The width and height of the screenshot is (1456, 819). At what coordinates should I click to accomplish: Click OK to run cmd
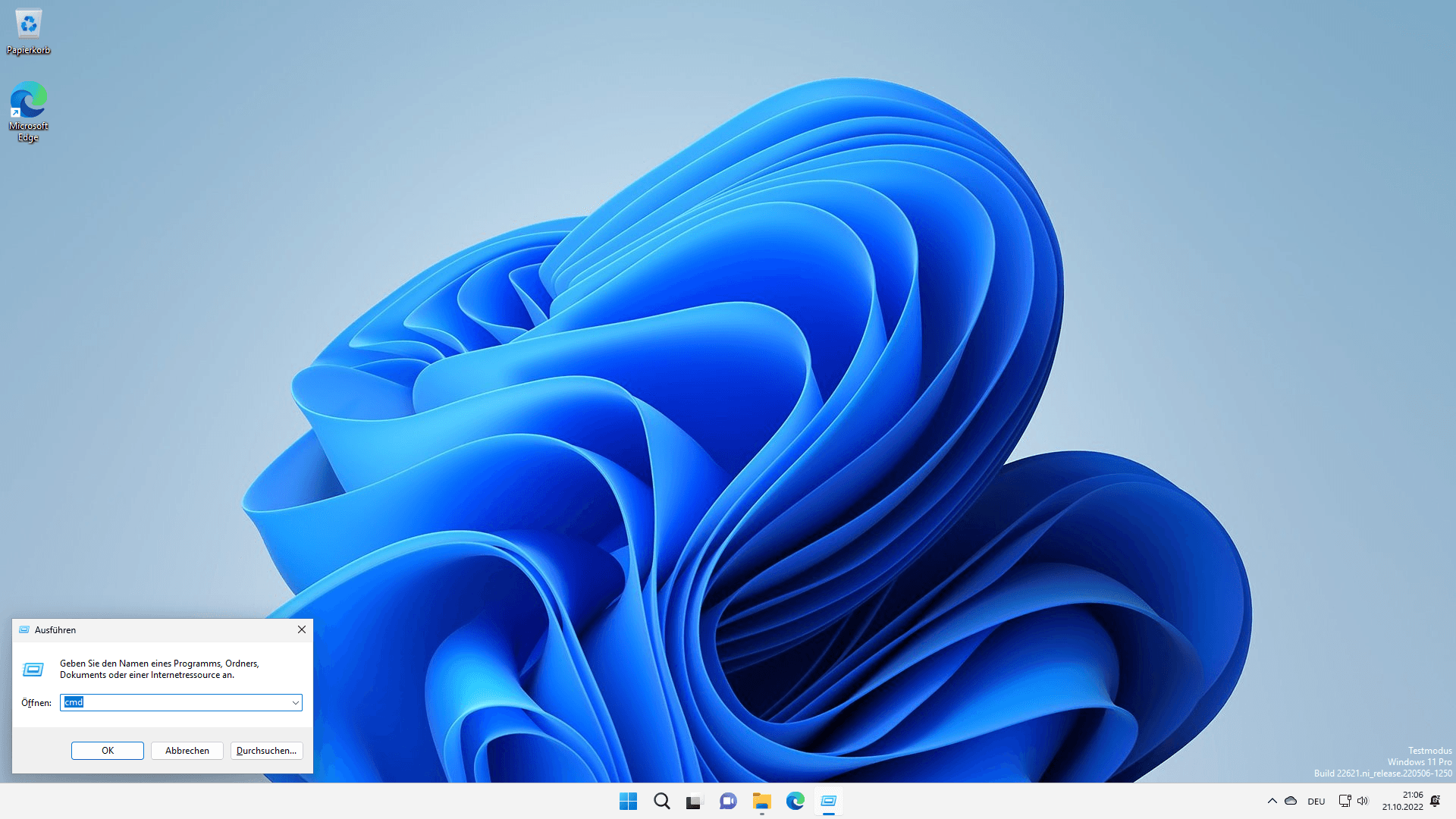pyautogui.click(x=107, y=750)
